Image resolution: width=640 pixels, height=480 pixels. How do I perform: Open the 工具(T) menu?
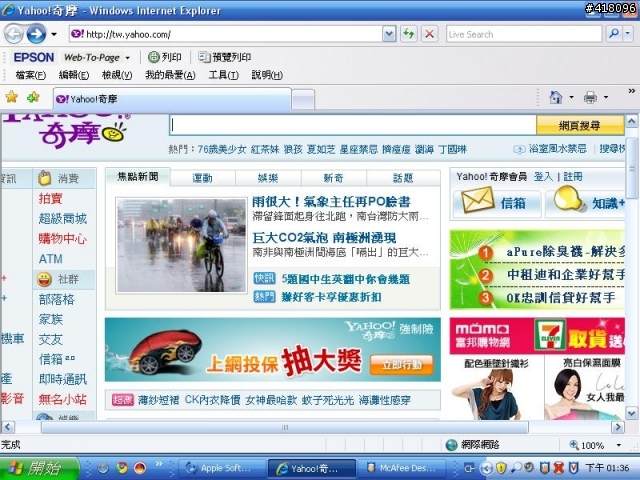(223, 75)
